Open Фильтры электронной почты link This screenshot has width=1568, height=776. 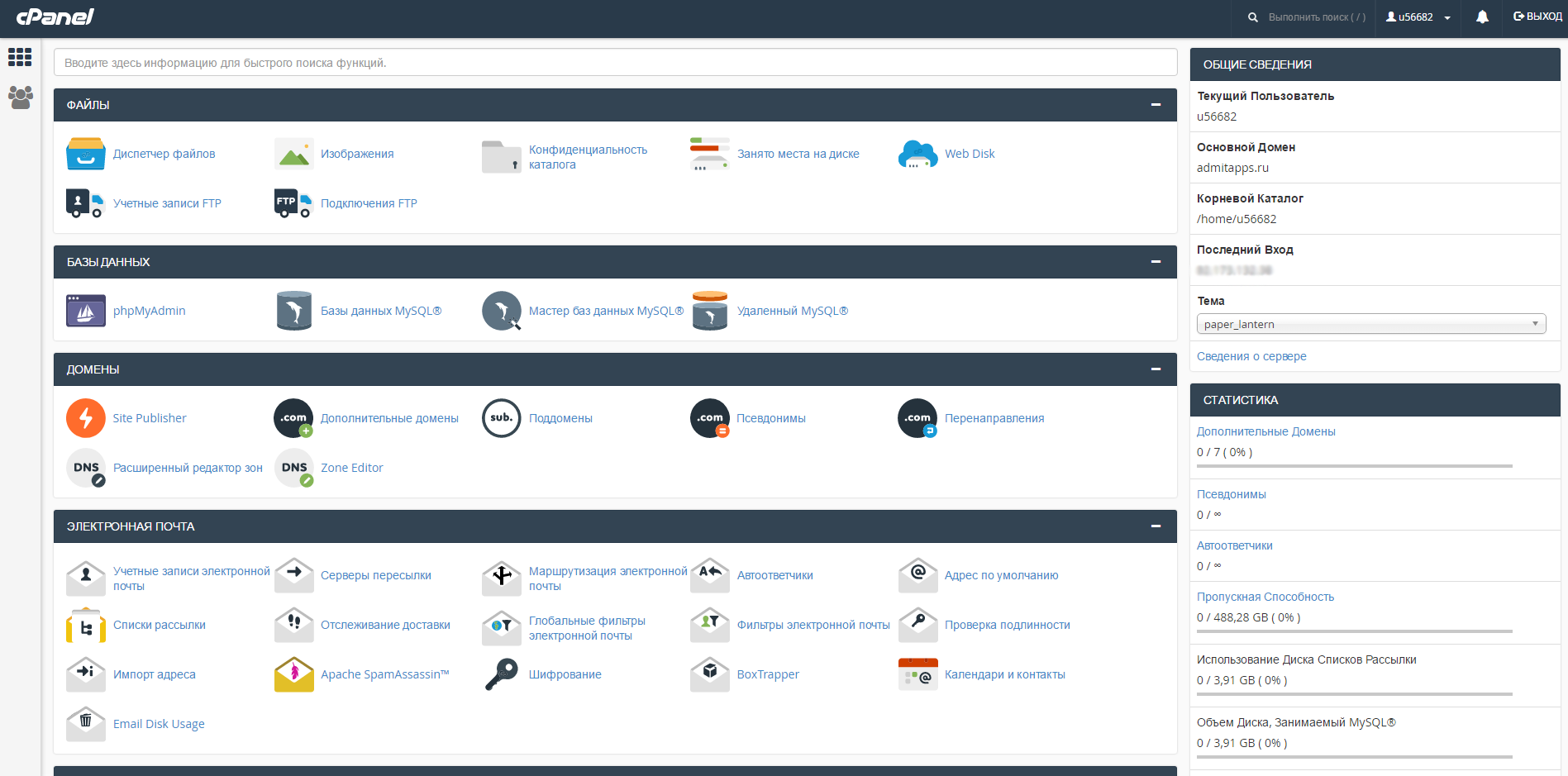pos(813,625)
